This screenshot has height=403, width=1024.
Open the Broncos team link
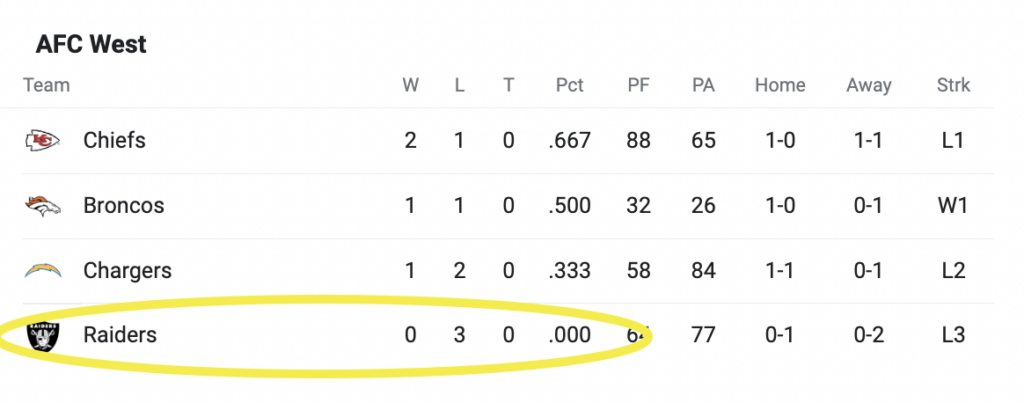pos(123,206)
